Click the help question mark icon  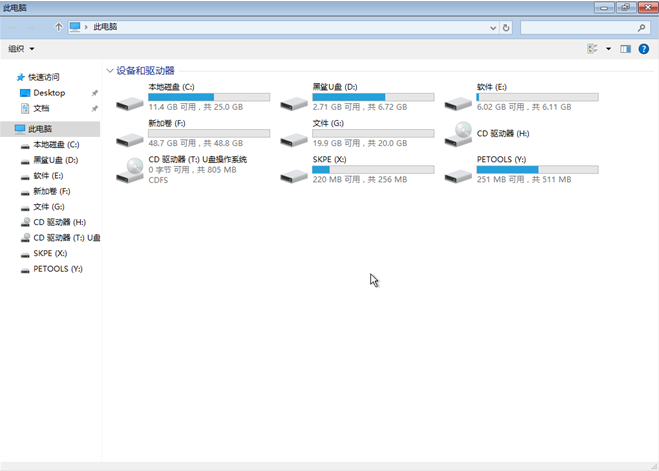(x=644, y=48)
